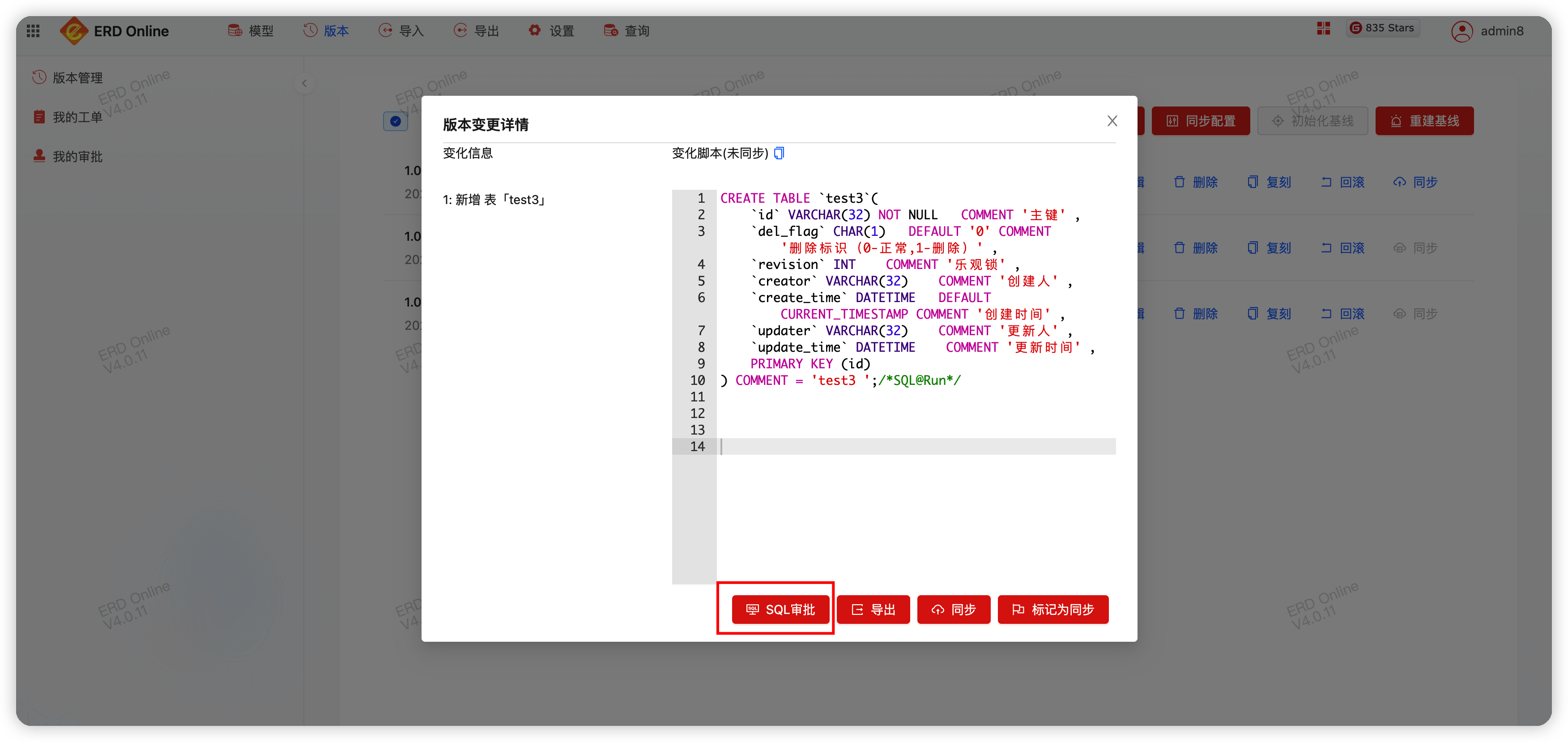Screen dimensions: 1568x742
Task: Close the 版本变更详情 dialog
Action: click(1112, 121)
